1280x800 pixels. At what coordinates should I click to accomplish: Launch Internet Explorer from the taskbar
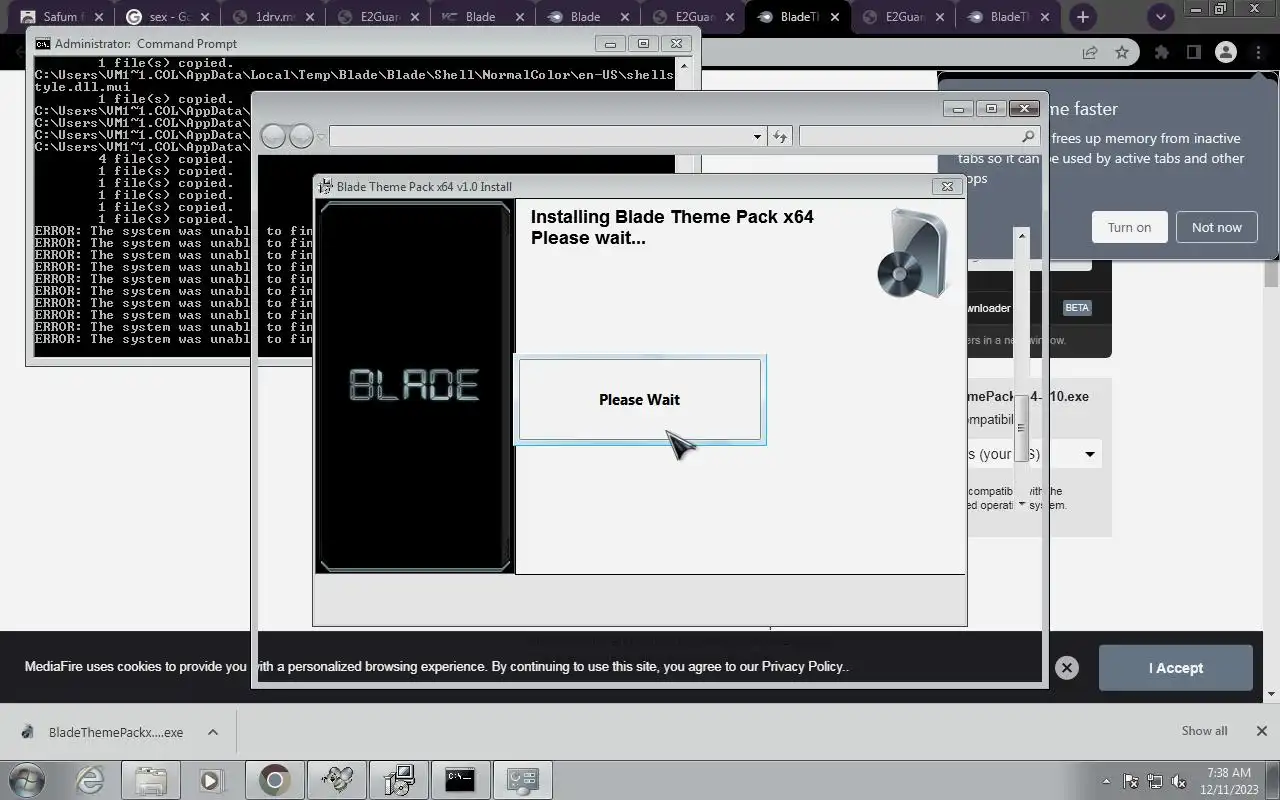[90, 780]
